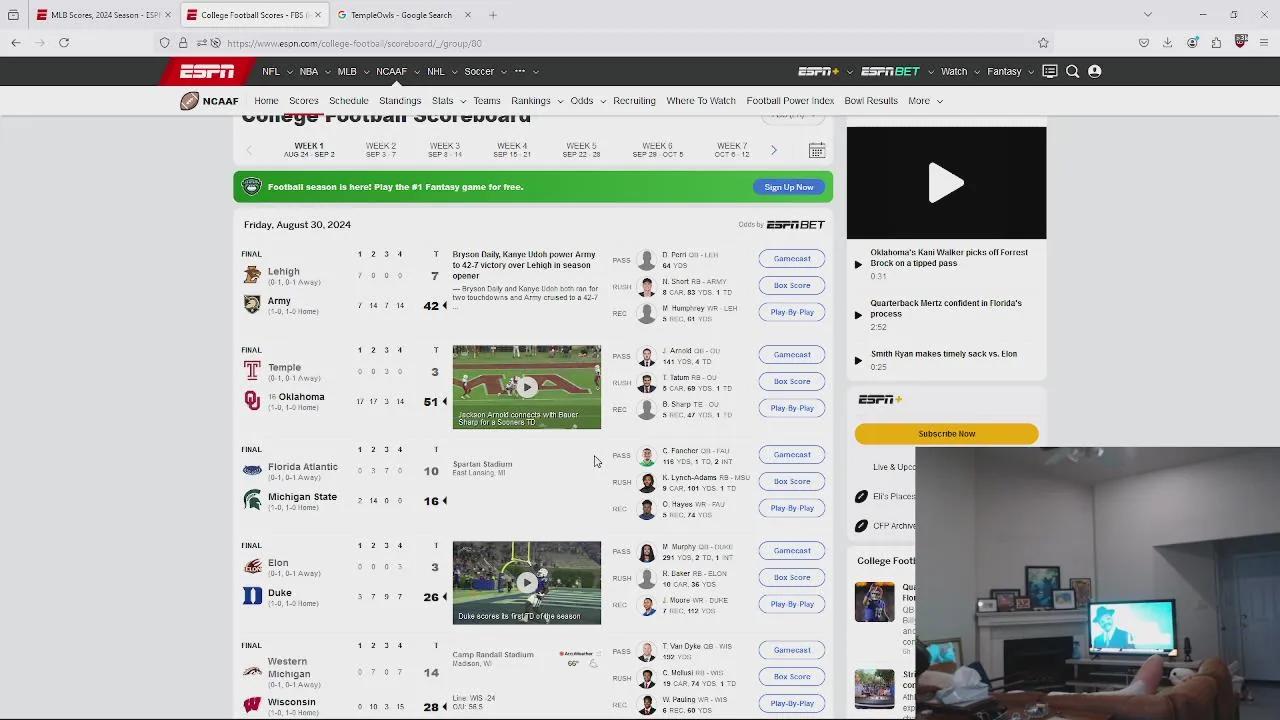Open Box Score for Temple vs Oklahoma

(792, 381)
